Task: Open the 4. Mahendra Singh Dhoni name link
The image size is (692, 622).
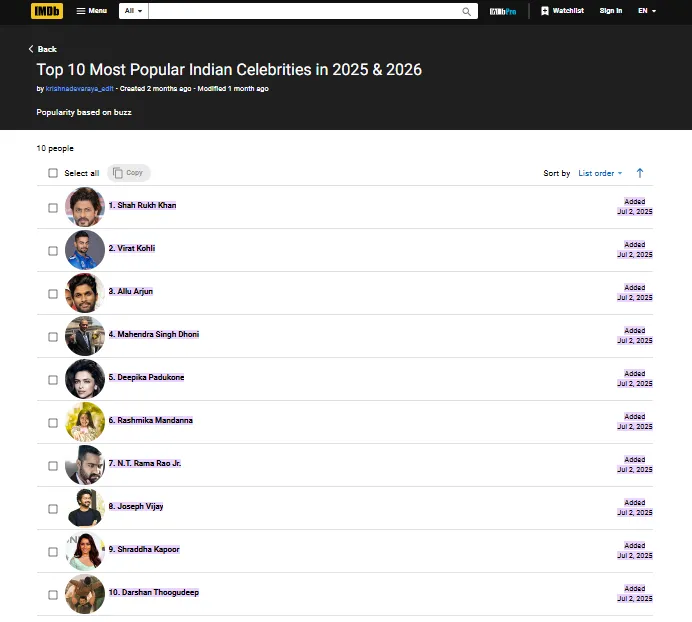Action: 154,335
